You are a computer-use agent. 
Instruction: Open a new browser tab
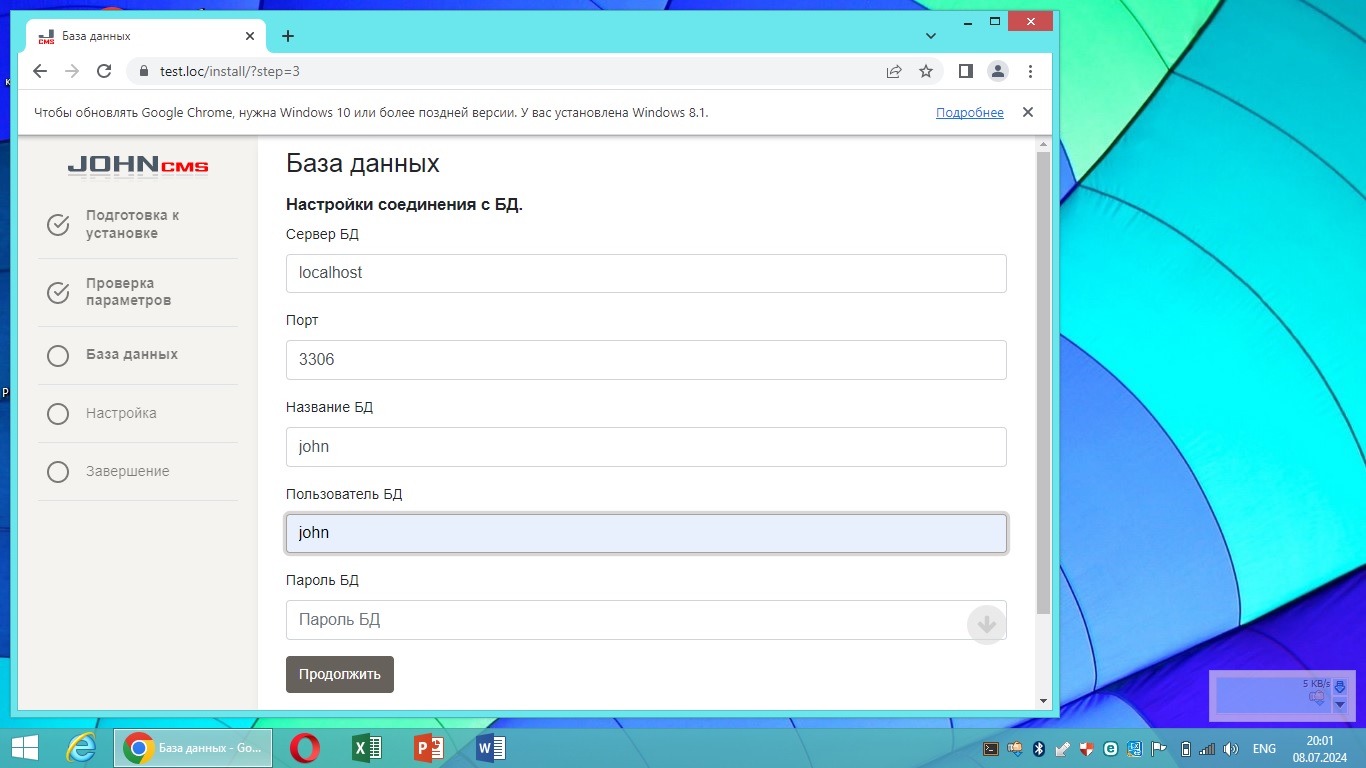[288, 36]
